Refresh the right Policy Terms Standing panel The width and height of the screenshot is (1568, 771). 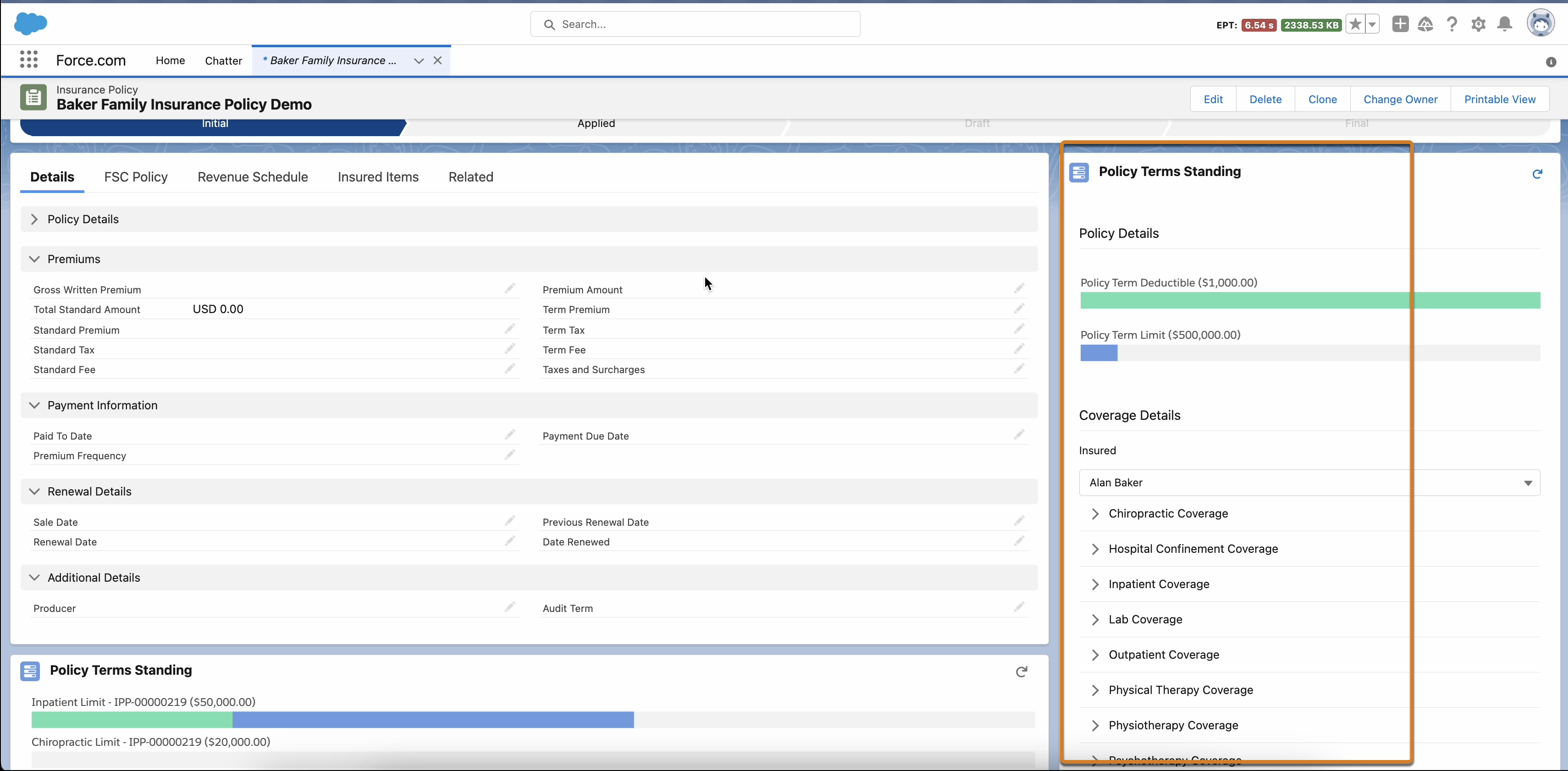pos(1537,174)
